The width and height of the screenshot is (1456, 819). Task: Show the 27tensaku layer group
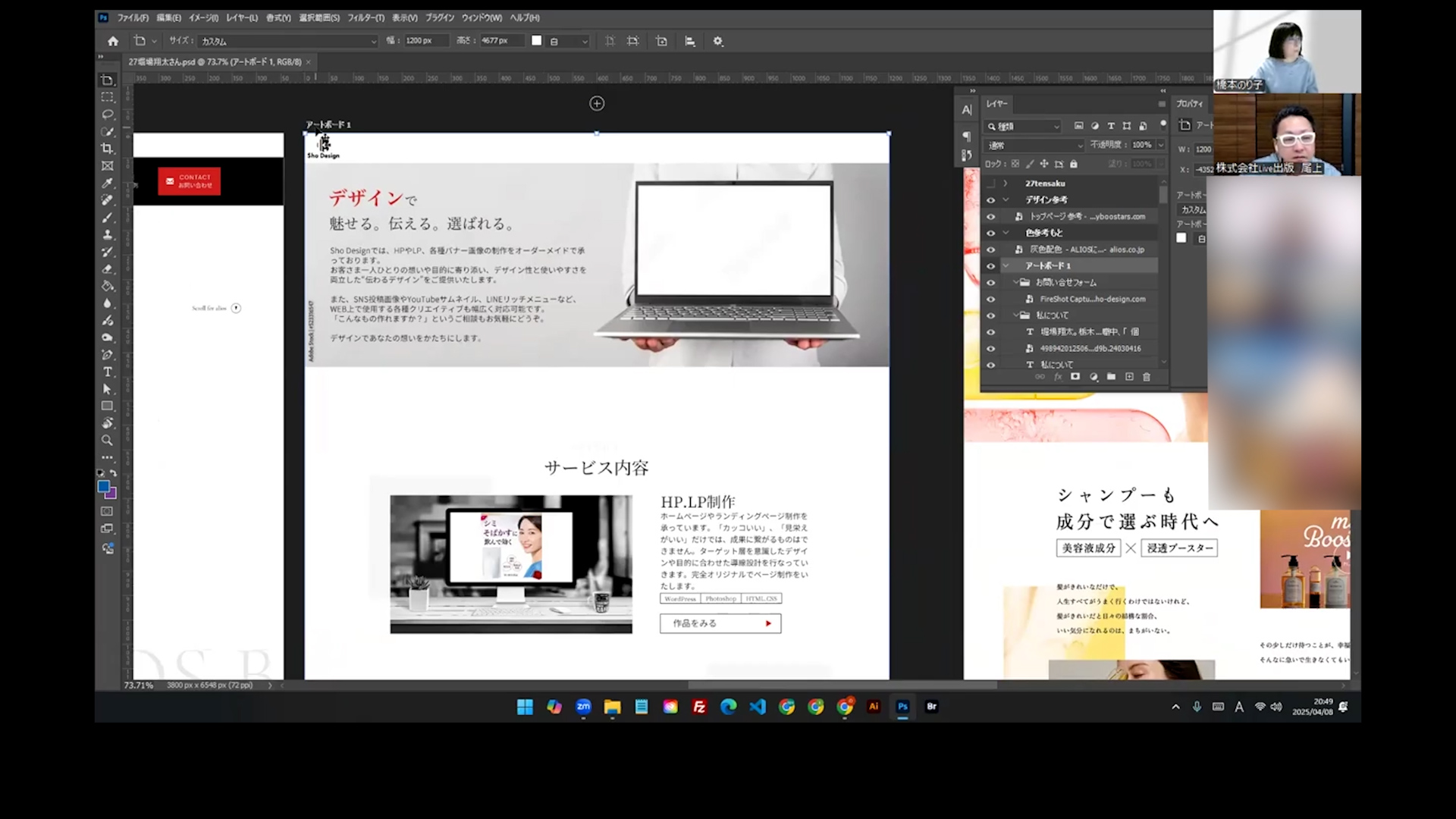coord(990,184)
